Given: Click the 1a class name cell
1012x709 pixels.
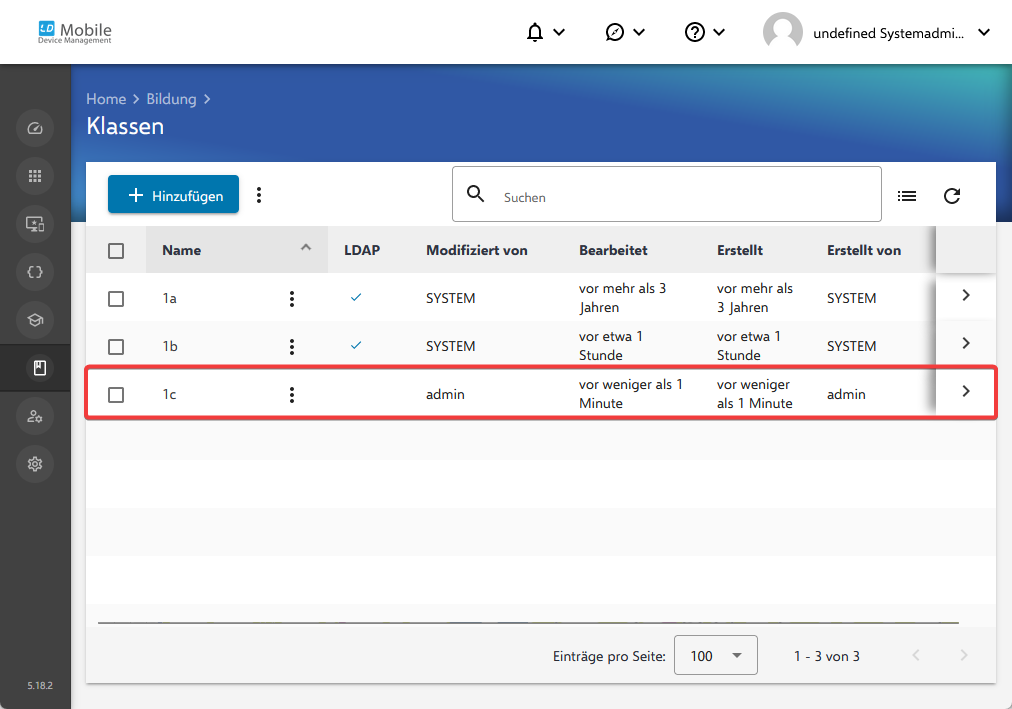Looking at the screenshot, I should (169, 299).
